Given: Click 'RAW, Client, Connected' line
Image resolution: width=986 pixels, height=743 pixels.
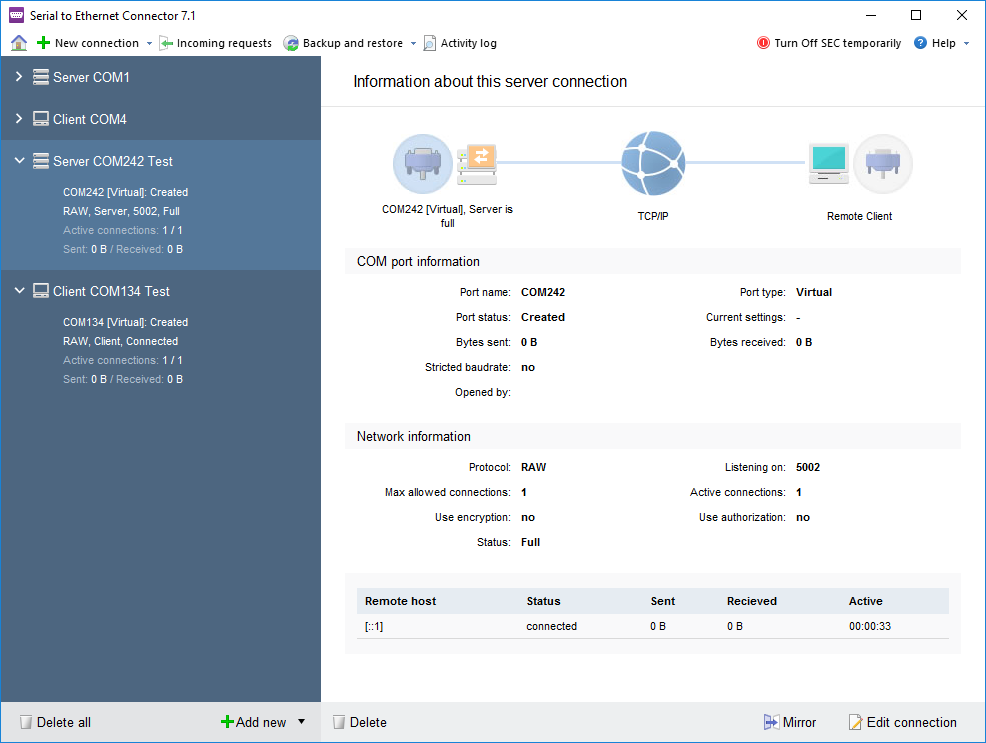Looking at the screenshot, I should 120,341.
